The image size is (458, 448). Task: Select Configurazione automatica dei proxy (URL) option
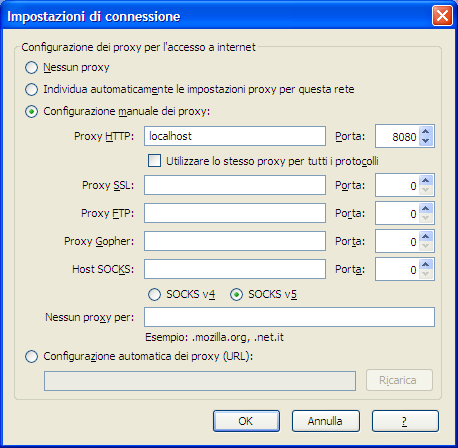pyautogui.click(x=32, y=357)
